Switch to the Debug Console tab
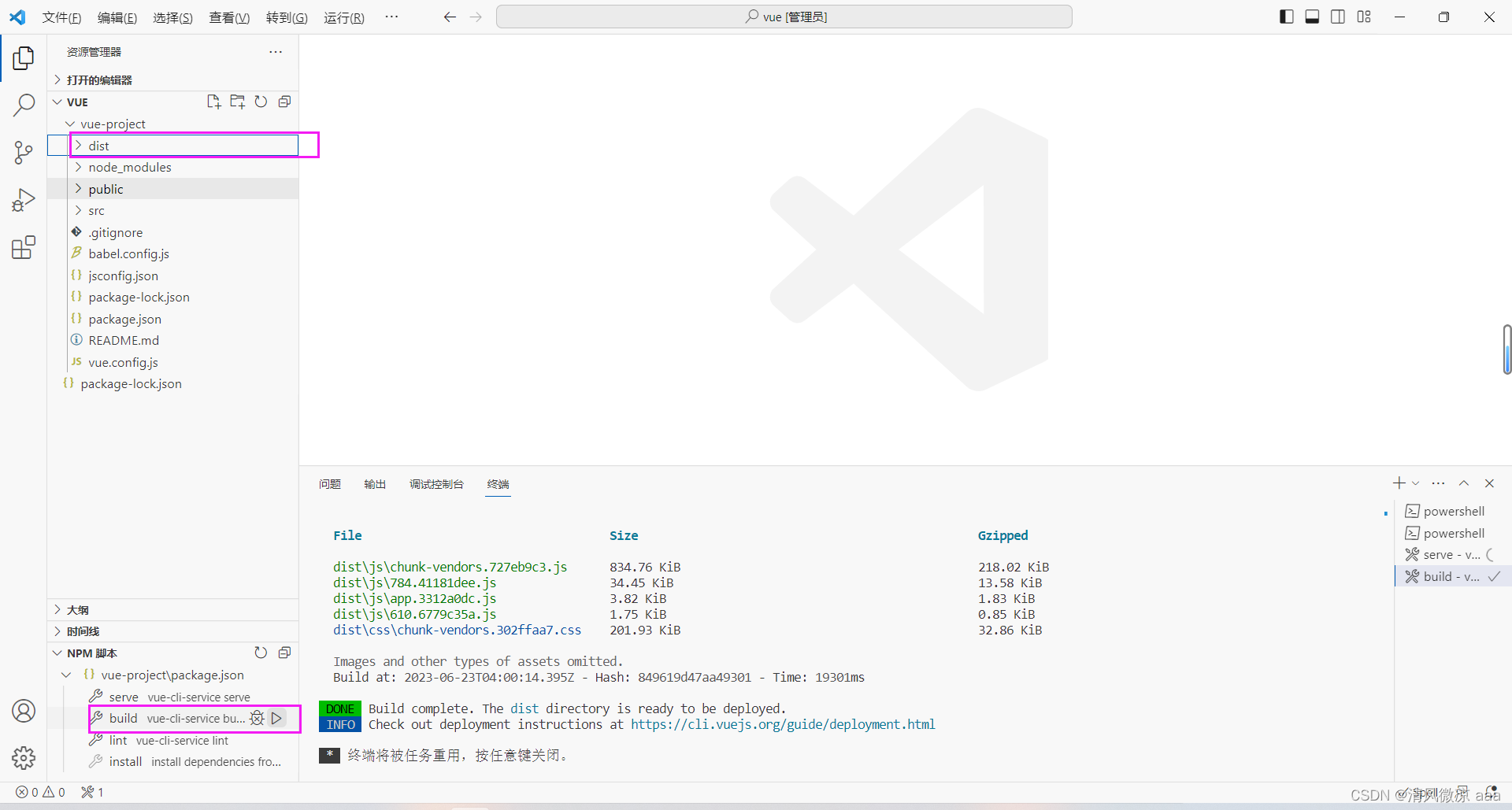The width and height of the screenshot is (1512, 810). [436, 484]
